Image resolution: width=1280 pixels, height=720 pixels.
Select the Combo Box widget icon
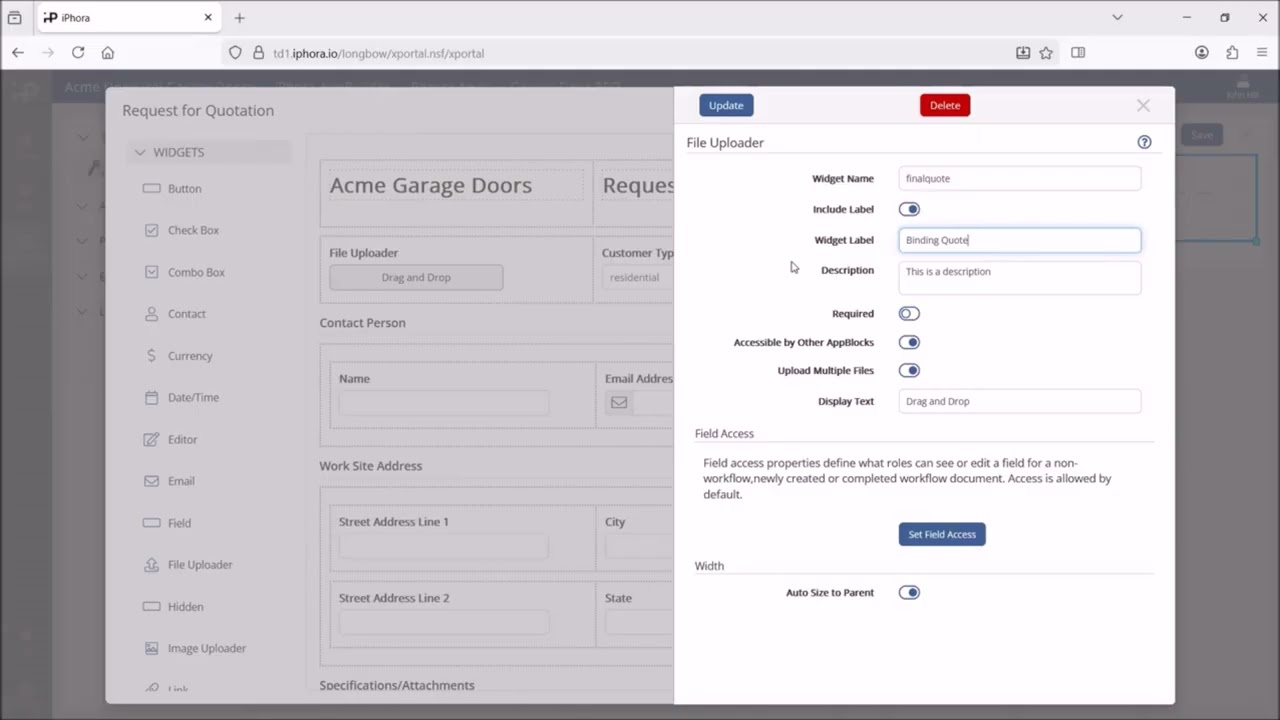(151, 272)
